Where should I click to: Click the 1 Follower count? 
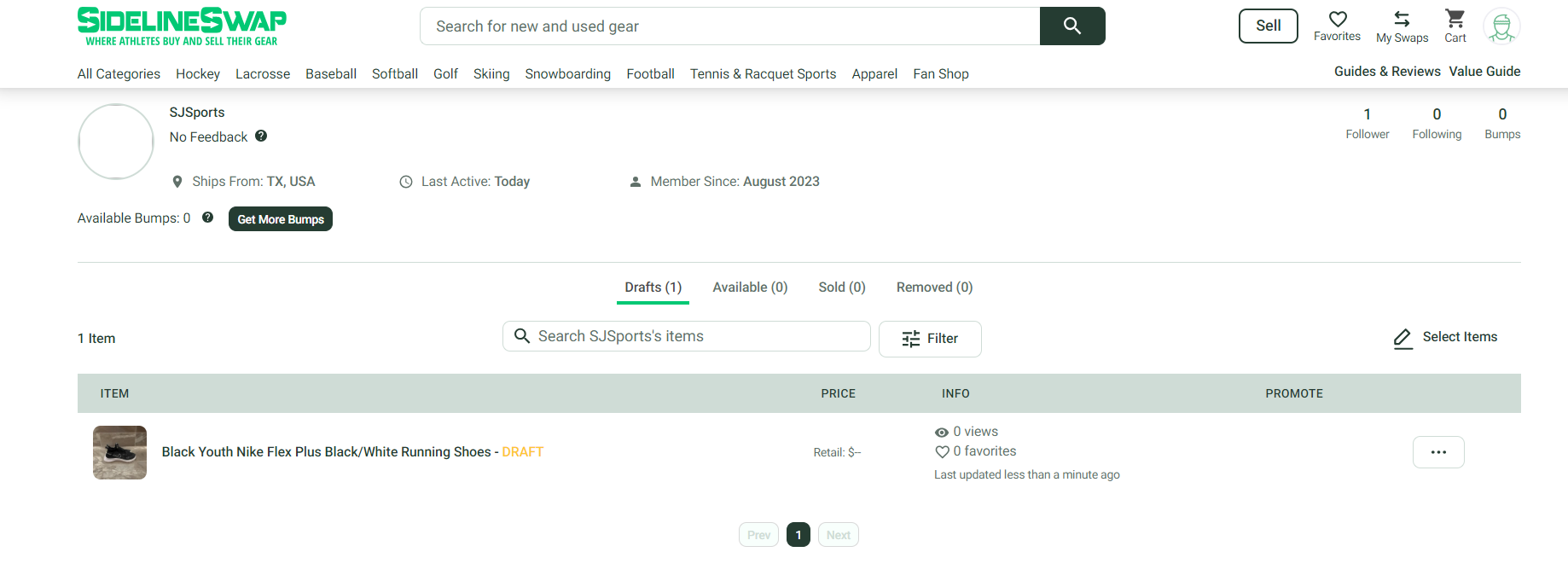[1367, 123]
